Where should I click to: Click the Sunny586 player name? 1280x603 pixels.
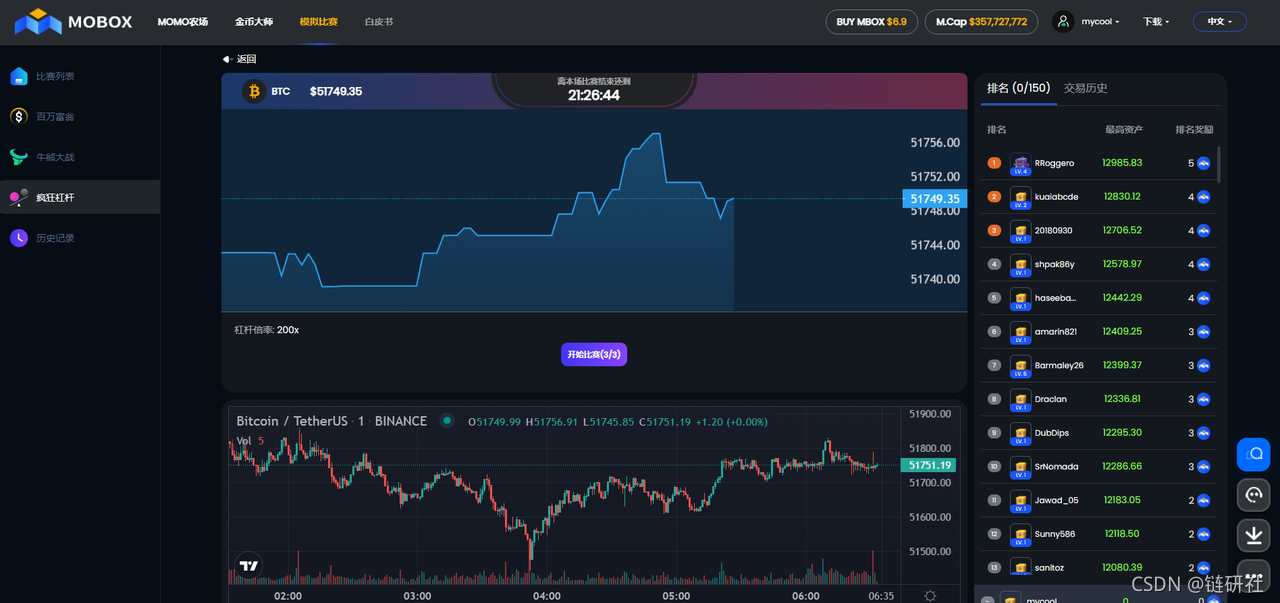(x=1055, y=534)
